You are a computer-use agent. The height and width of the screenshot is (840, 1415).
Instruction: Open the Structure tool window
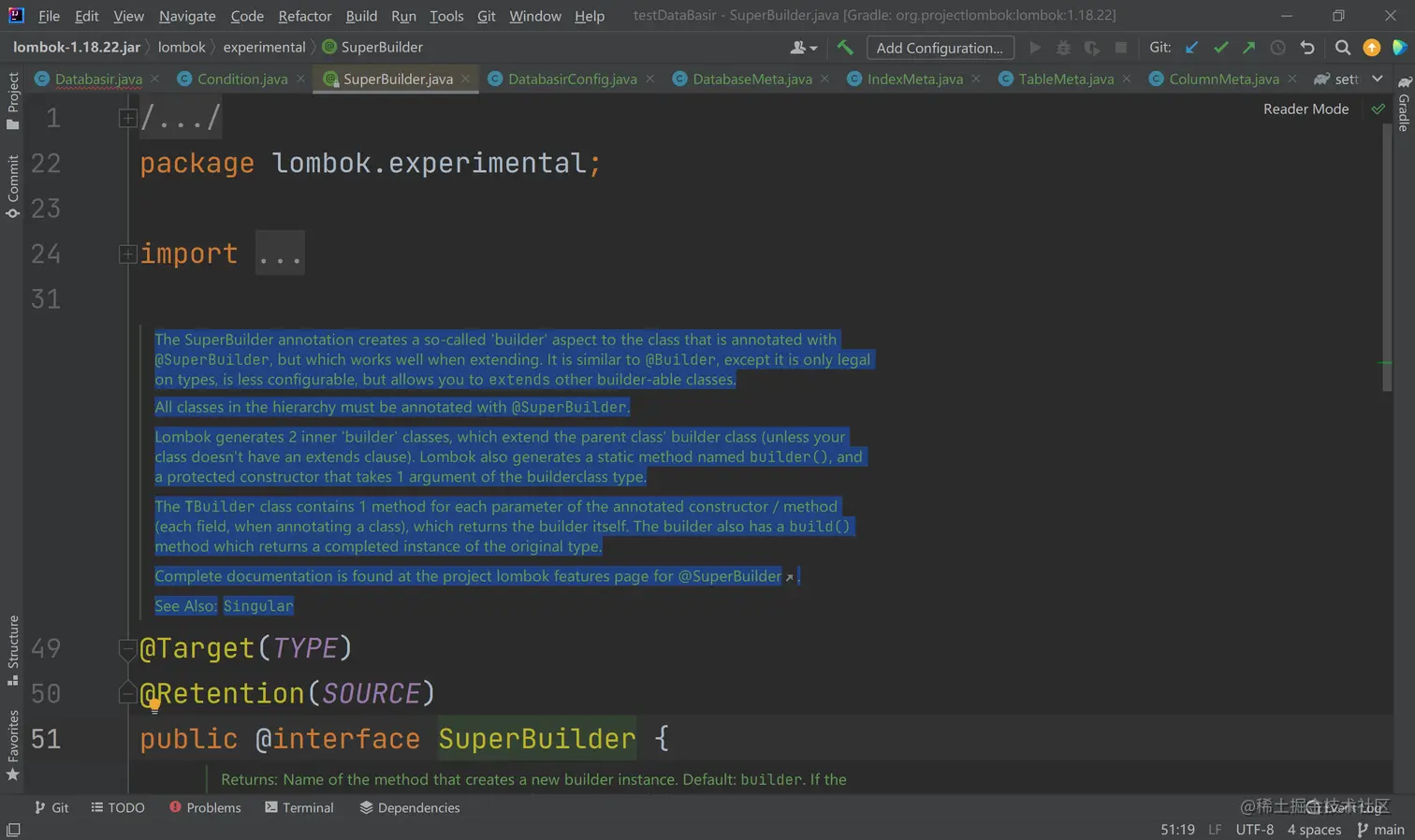tap(13, 650)
